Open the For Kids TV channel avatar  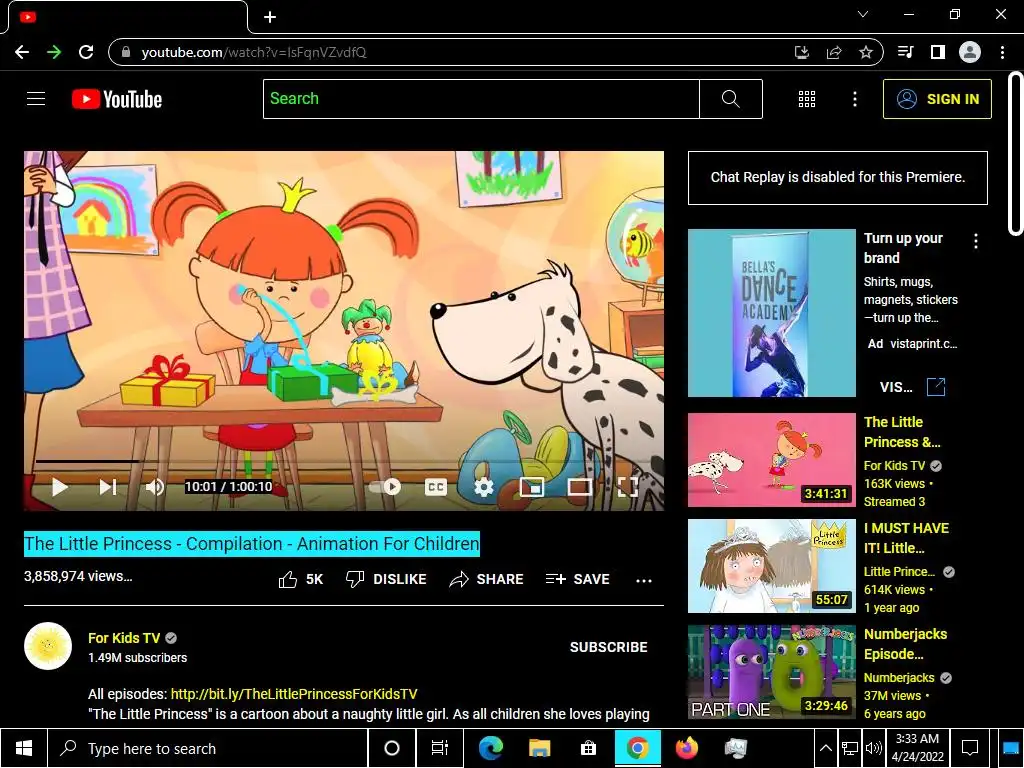[x=48, y=647]
